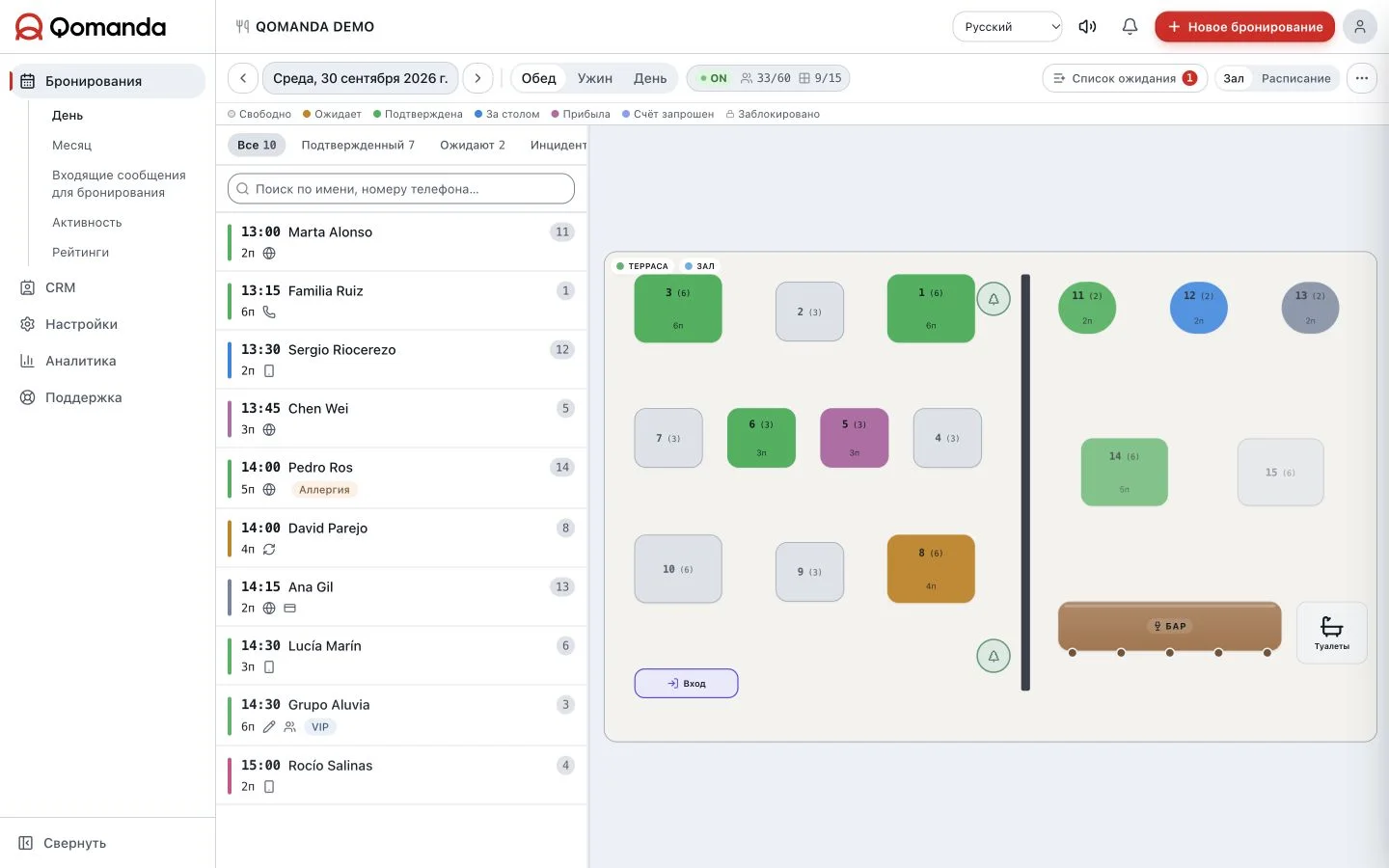Open the Русский language dropdown

pyautogui.click(x=1007, y=27)
